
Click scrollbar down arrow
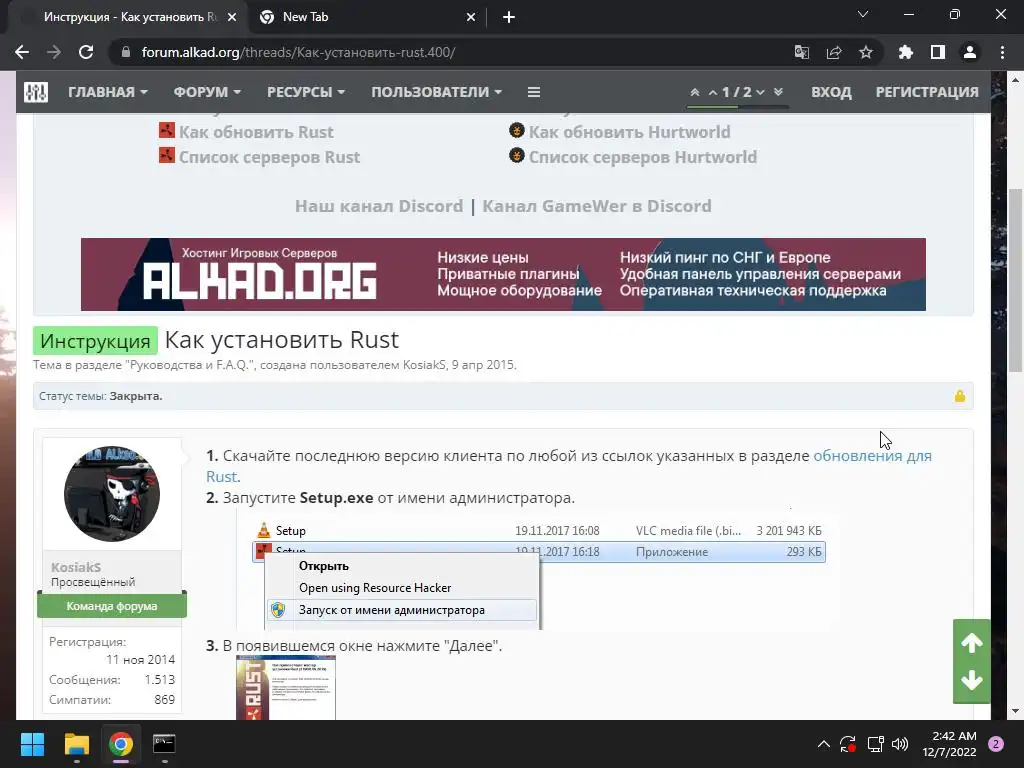tap(1015, 711)
